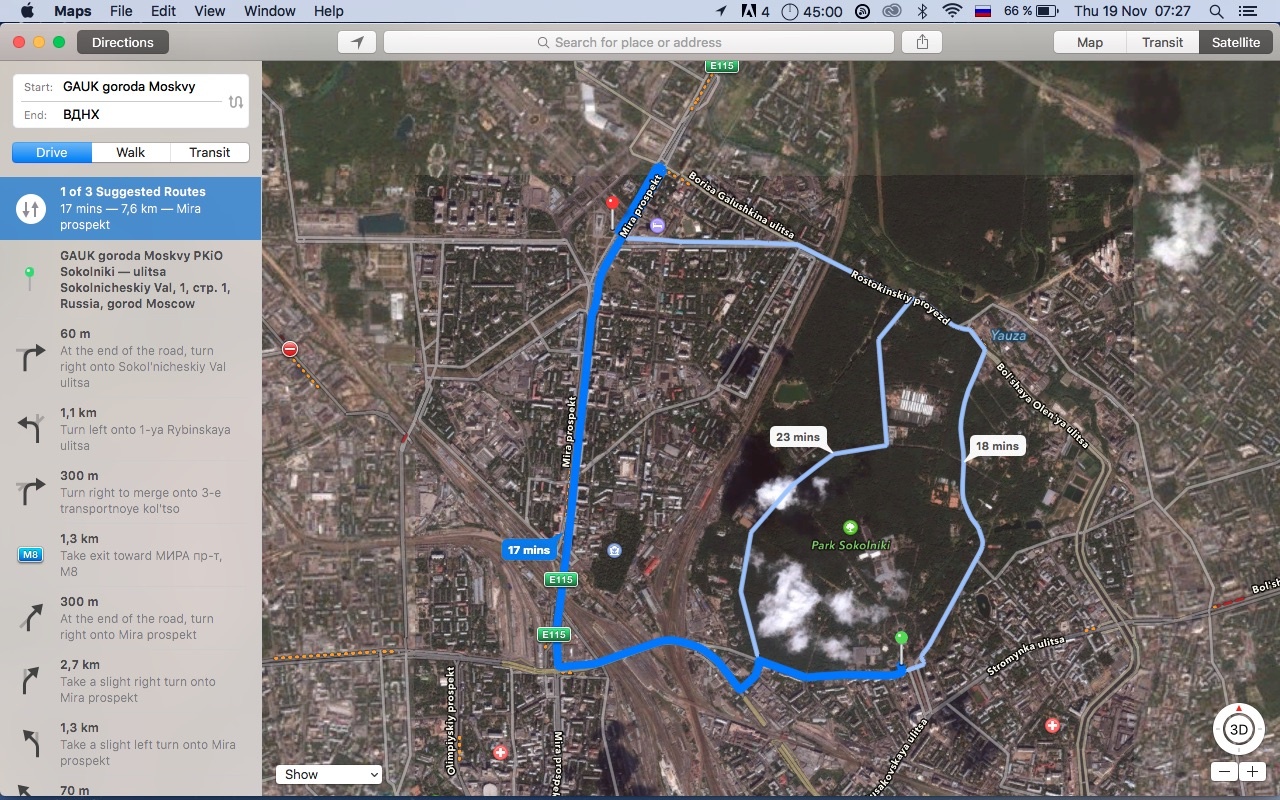Click the 45:00 timer menu bar item
1280x800 pixels.
click(812, 11)
